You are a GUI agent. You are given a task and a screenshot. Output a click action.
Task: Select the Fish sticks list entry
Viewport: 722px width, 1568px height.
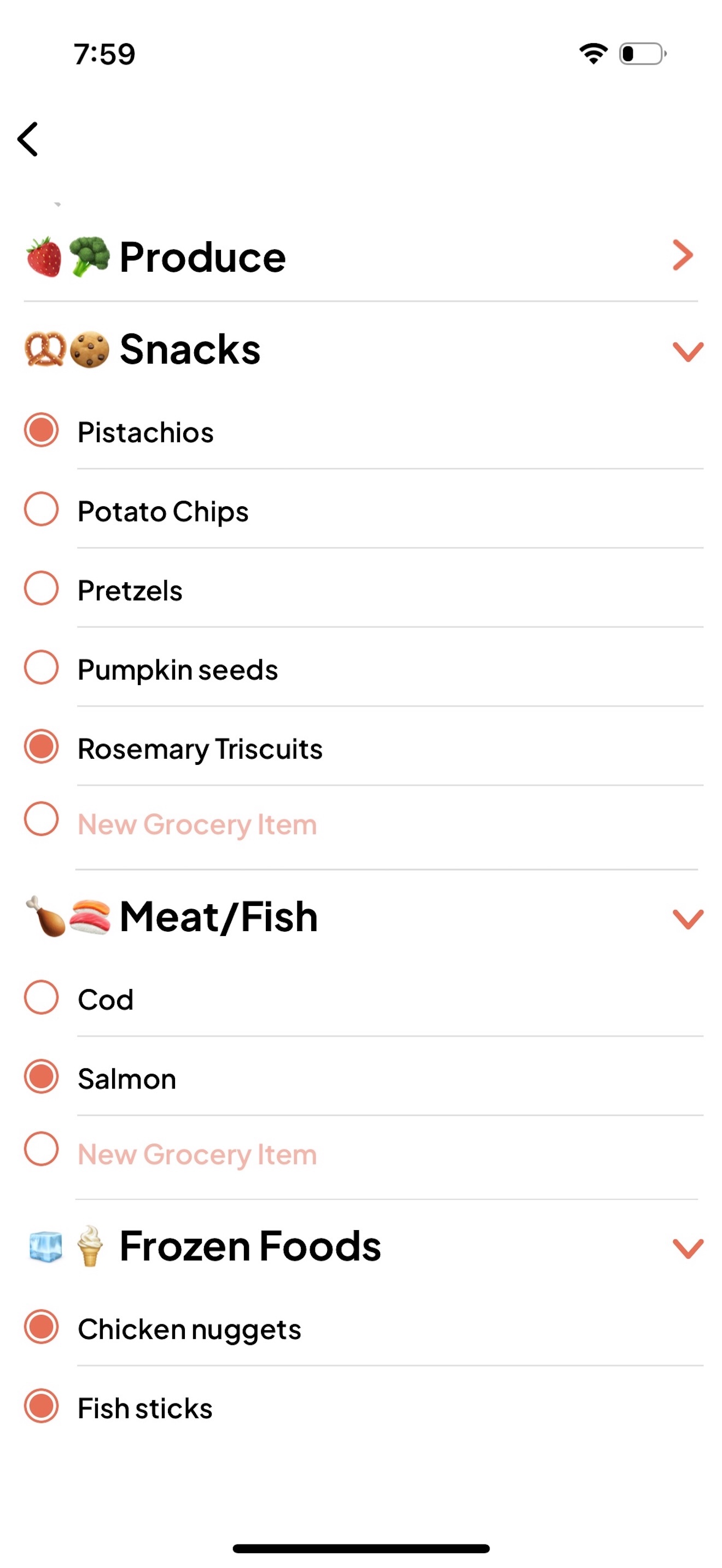(145, 1408)
